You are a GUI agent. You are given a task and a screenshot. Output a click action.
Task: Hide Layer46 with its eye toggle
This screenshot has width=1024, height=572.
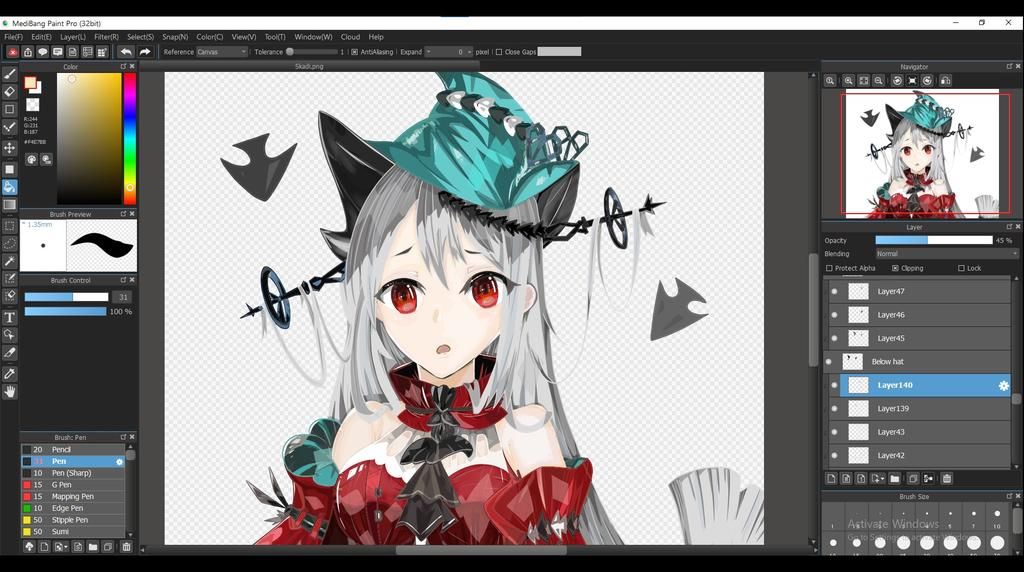835,315
